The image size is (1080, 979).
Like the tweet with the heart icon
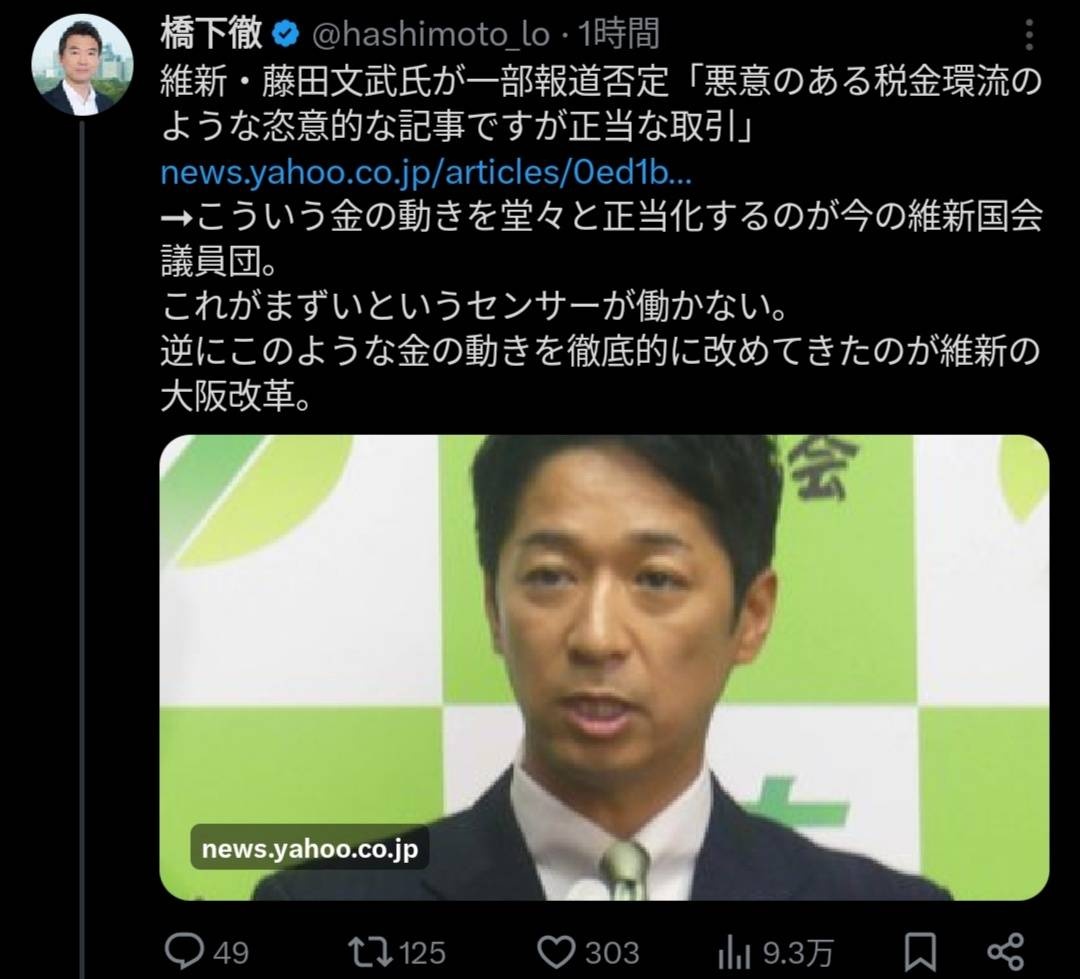(x=555, y=952)
